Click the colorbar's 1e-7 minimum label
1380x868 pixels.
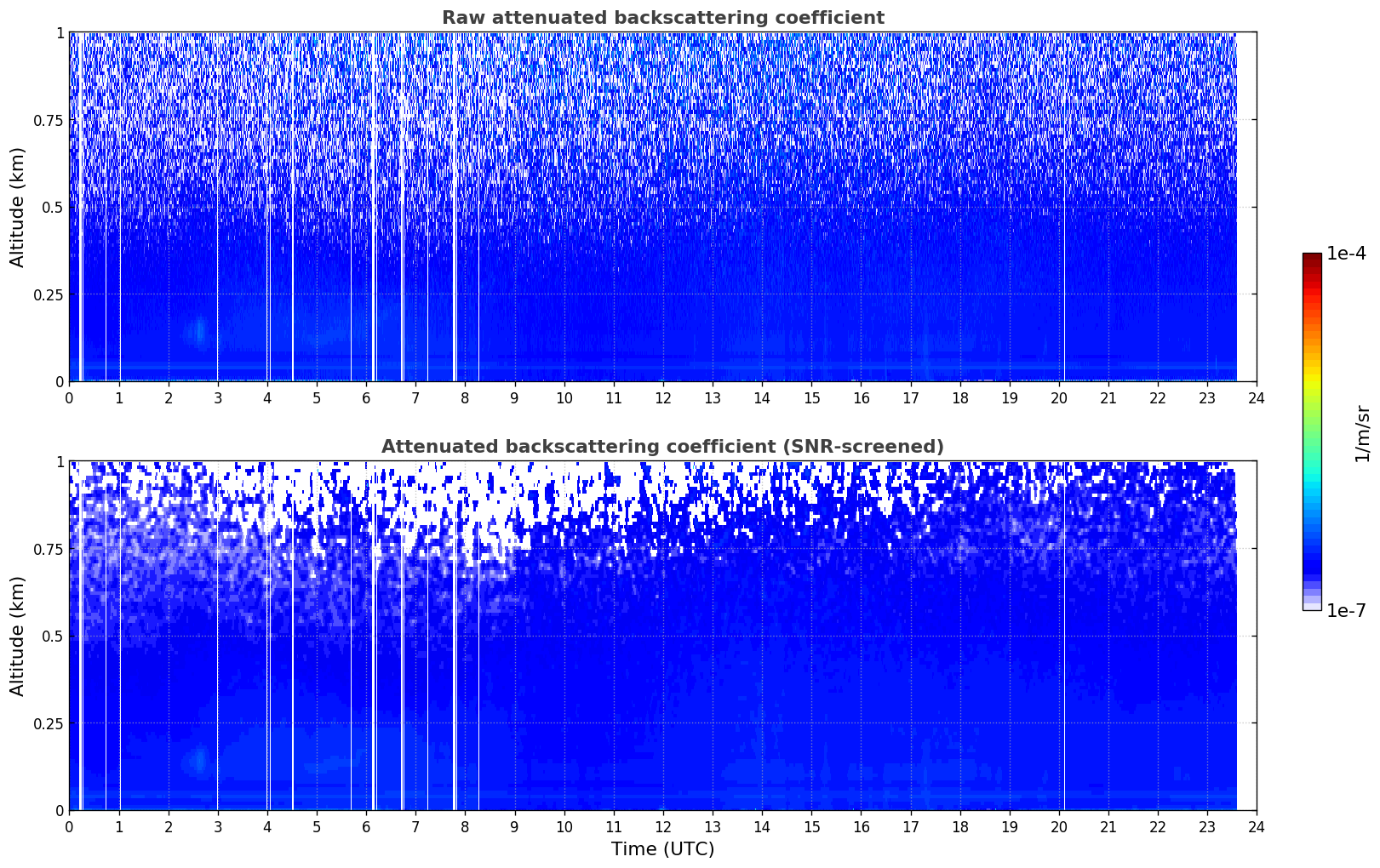click(x=1345, y=611)
